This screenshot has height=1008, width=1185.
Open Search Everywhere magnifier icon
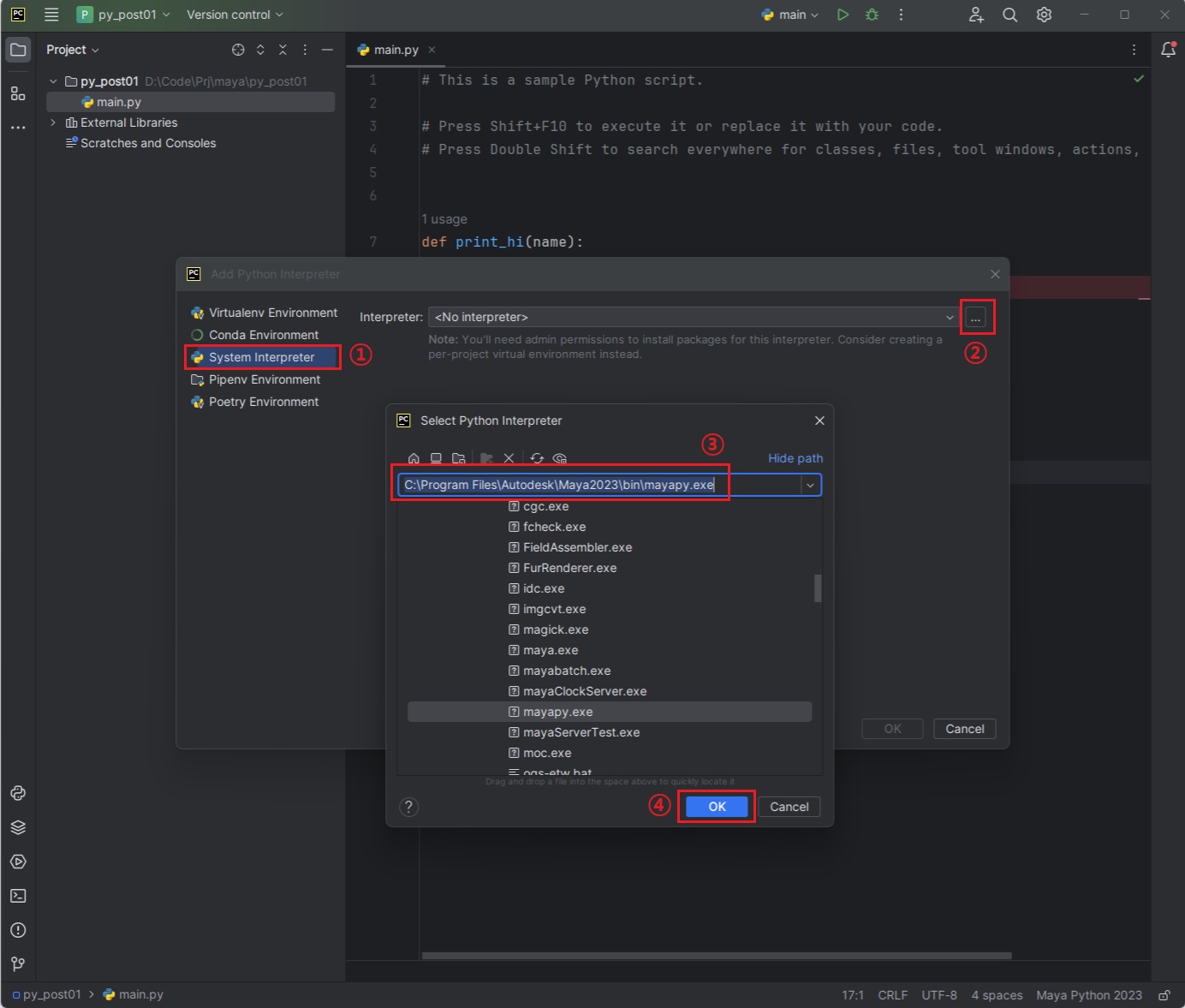1010,15
